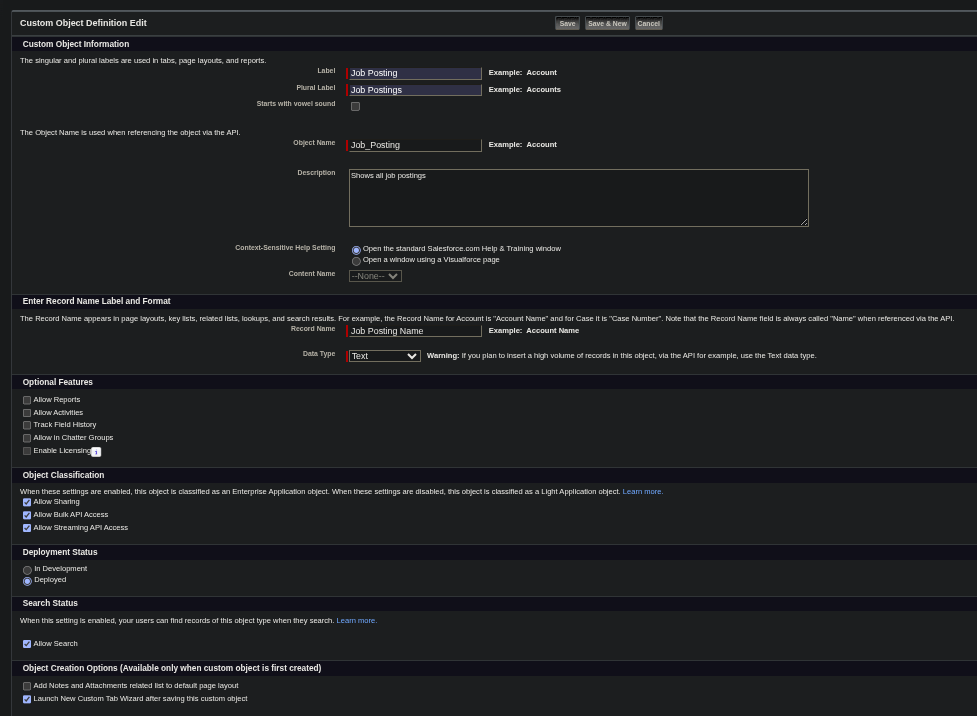Viewport: 977px width, 716px height.
Task: Open the Content Name dropdown
Action: 374,275
